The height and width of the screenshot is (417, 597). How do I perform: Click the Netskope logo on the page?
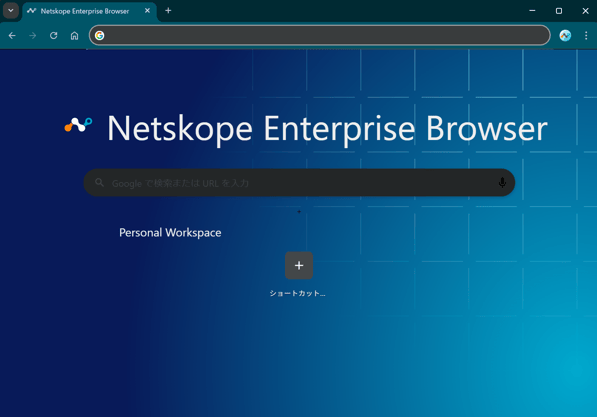78,125
